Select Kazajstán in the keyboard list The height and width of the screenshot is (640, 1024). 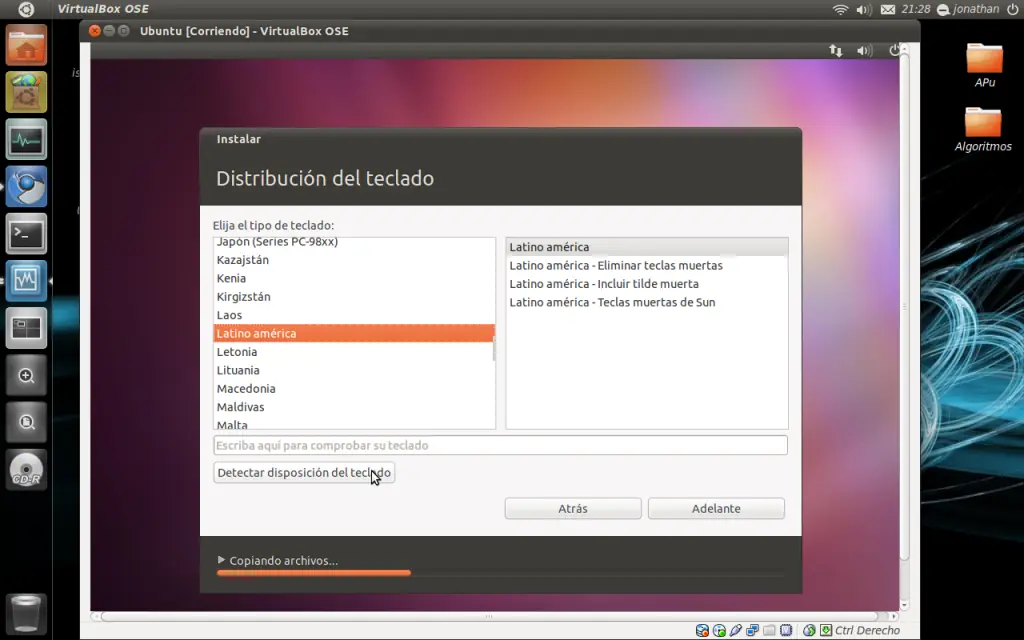[354, 259]
